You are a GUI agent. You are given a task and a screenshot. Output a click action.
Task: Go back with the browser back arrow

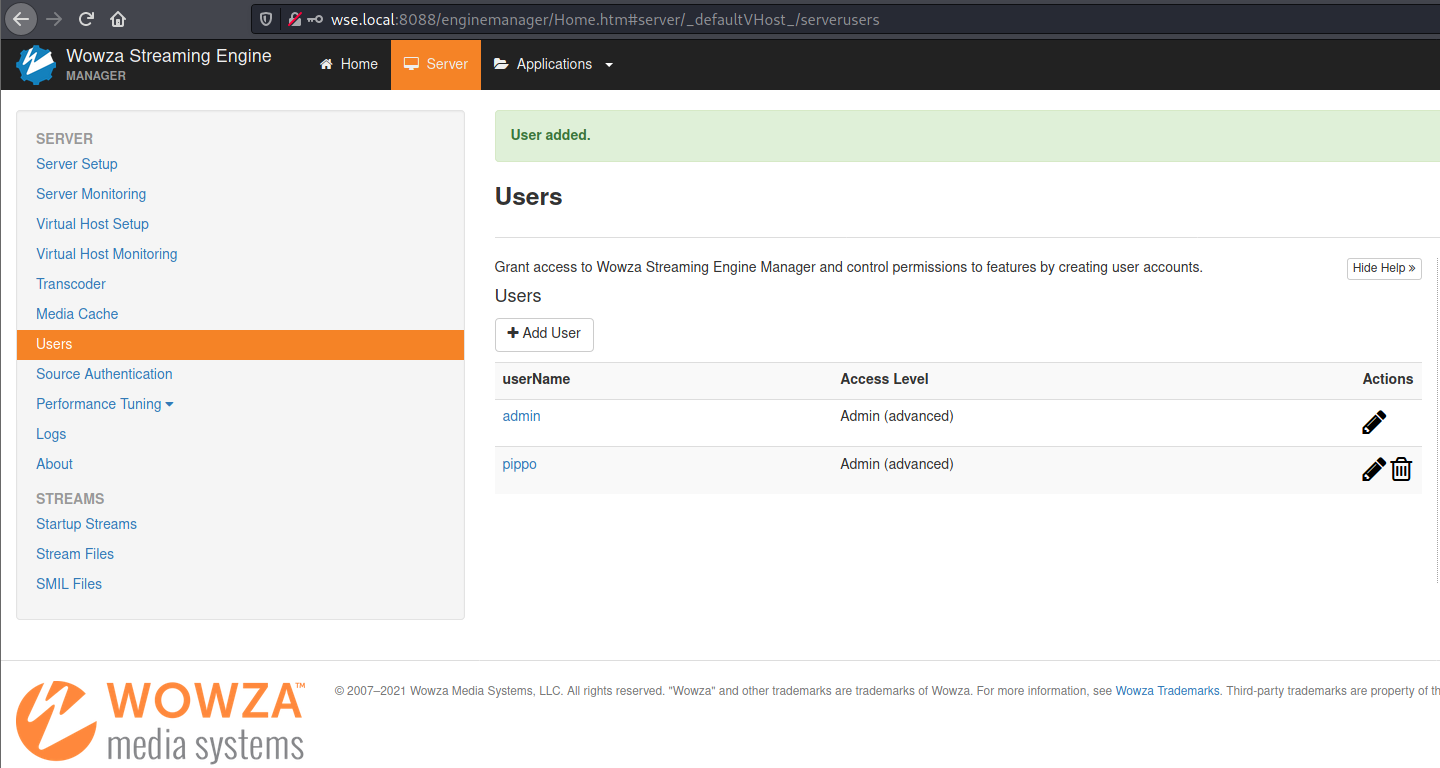pos(21,19)
